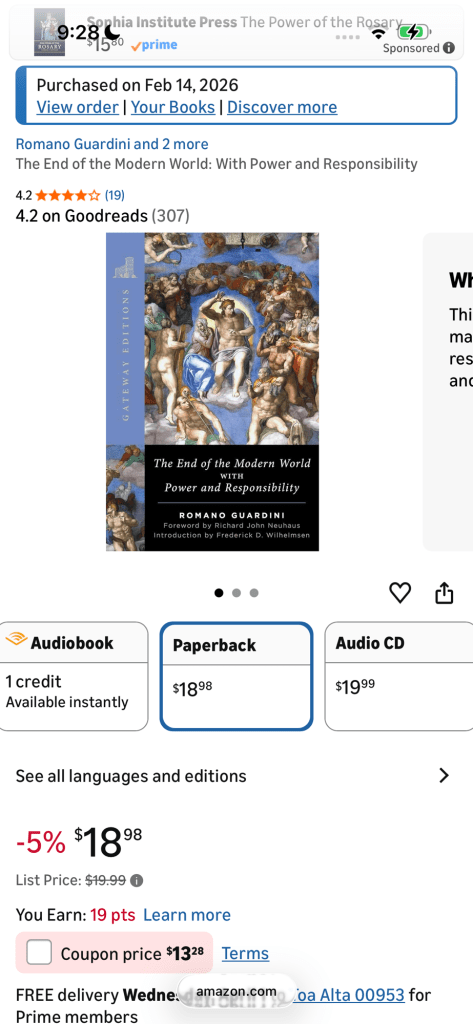Click the Sponsored info icon
Viewport: 473px width, 1024px height.
point(448,48)
